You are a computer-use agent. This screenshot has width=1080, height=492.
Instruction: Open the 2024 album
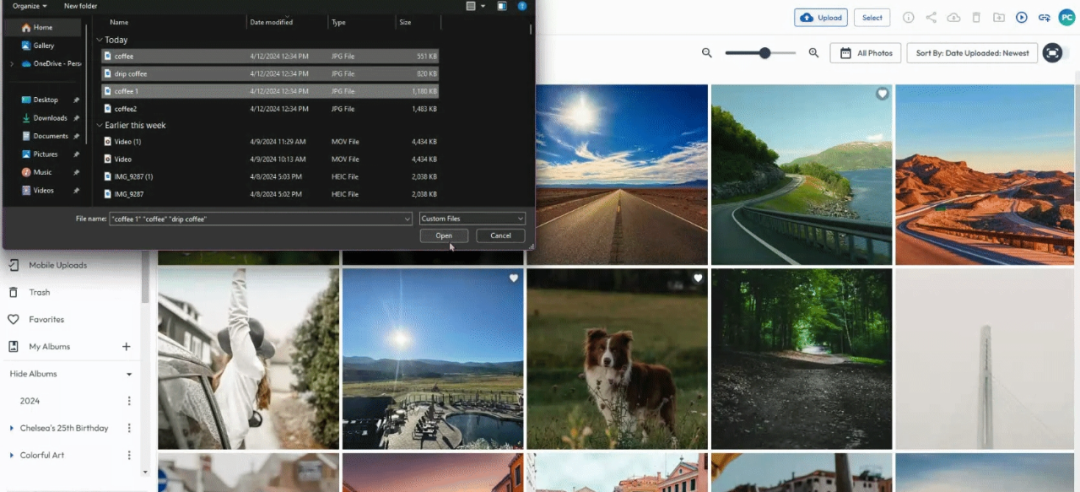30,401
